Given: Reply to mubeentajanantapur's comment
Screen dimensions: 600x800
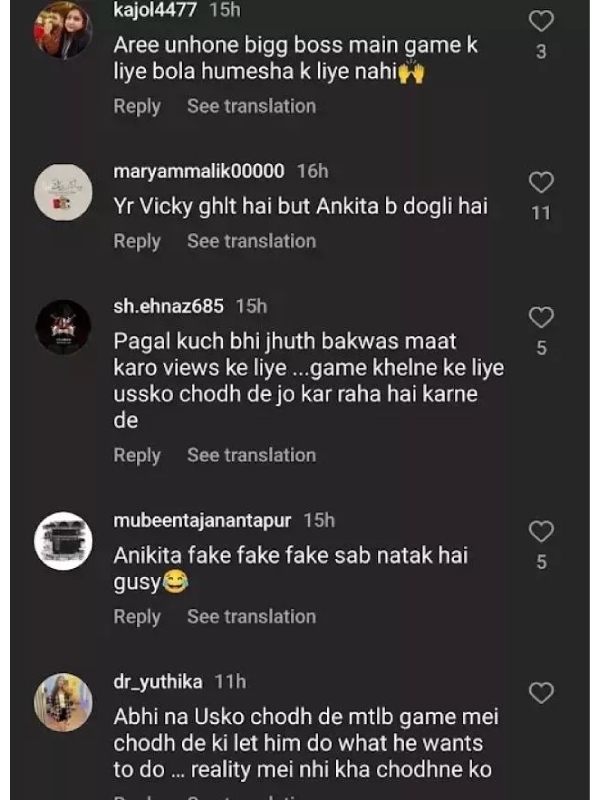Looking at the screenshot, I should point(137,617).
